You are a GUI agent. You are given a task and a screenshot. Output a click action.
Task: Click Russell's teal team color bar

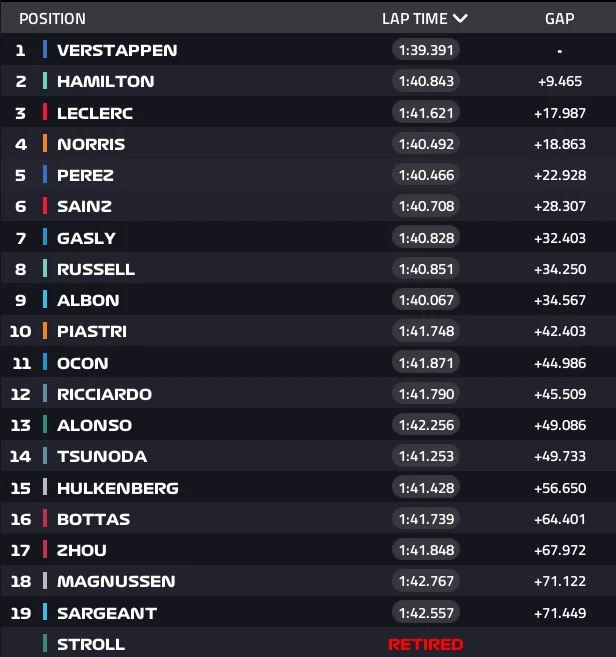[x=45, y=269]
